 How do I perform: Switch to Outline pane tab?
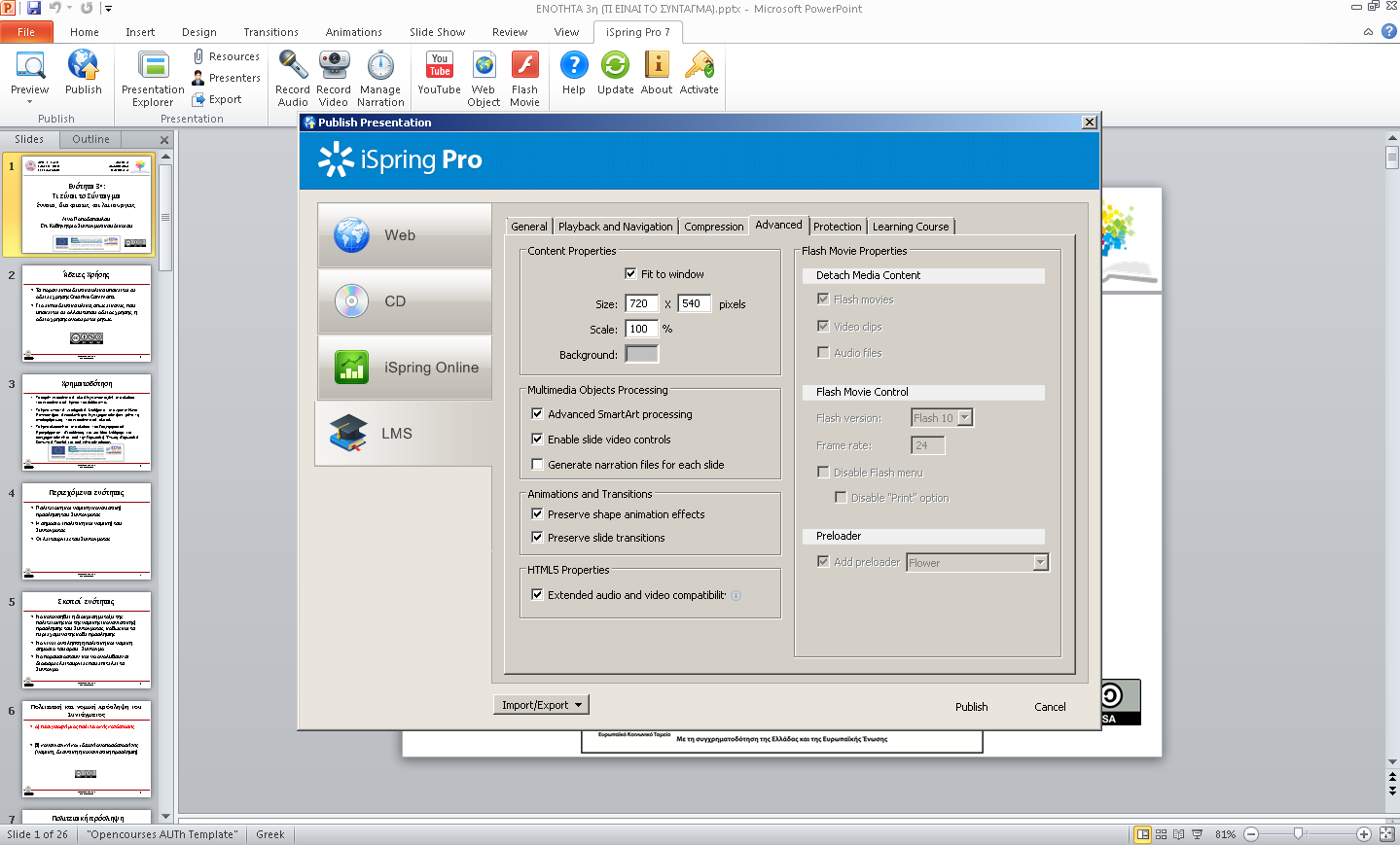(91, 139)
